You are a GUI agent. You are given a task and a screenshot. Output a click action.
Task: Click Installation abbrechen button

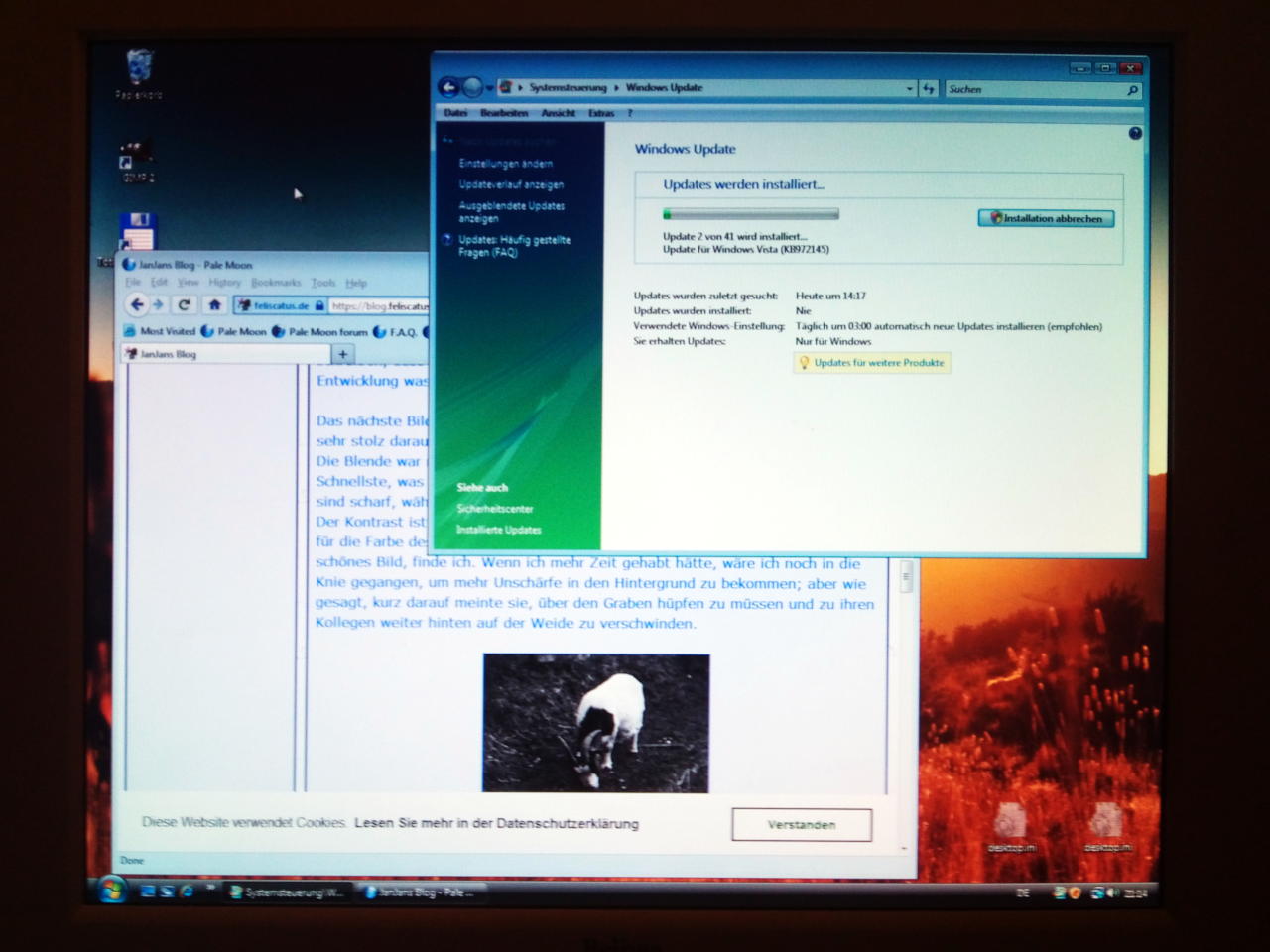pos(1046,219)
